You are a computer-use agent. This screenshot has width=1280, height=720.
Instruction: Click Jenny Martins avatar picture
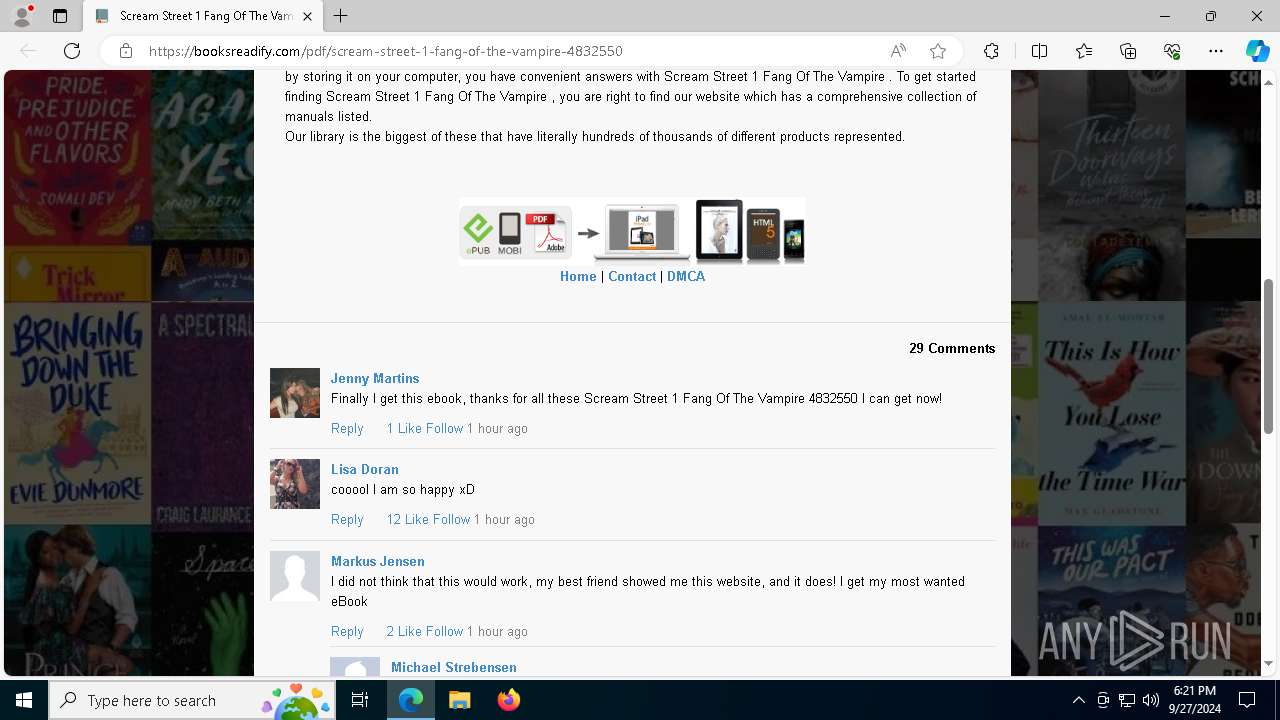coord(295,393)
